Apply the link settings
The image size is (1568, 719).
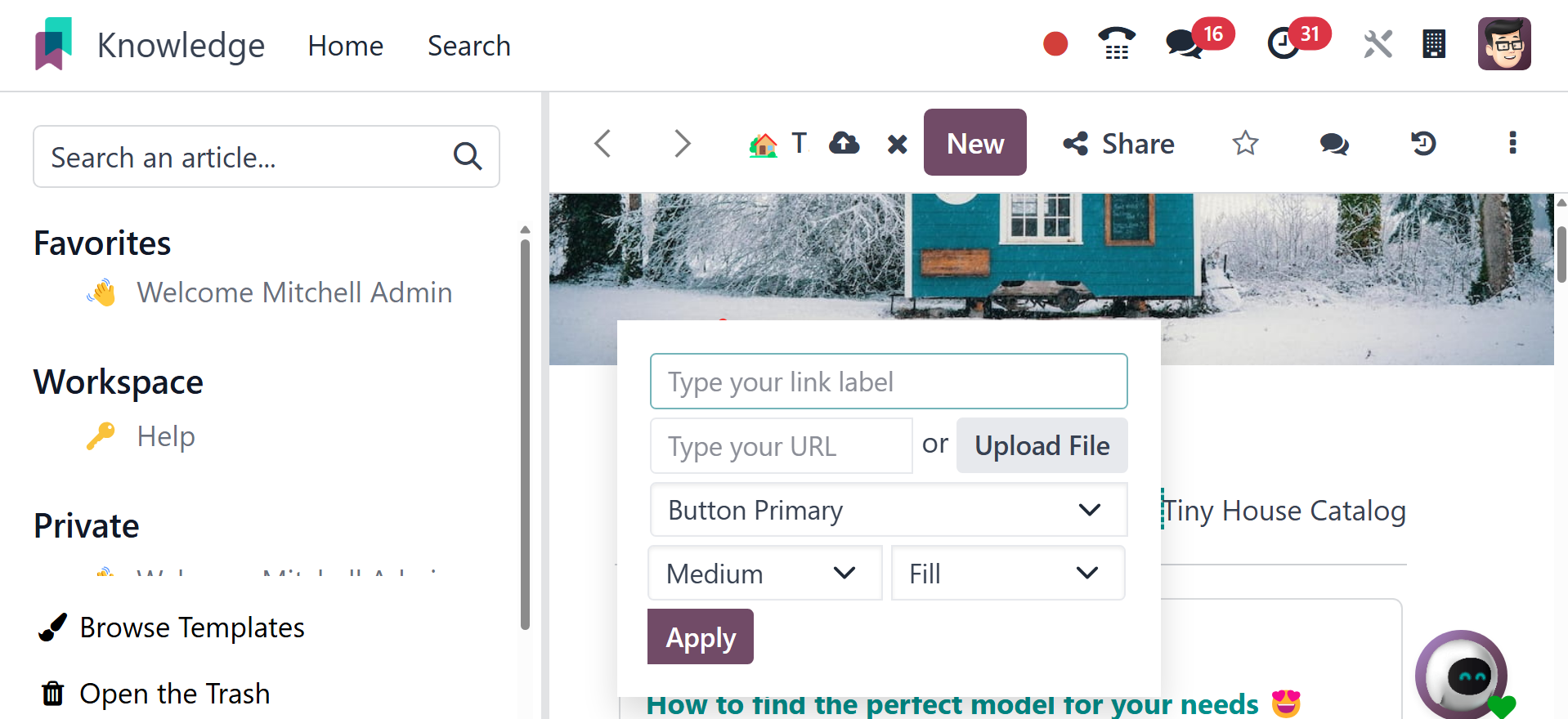(x=700, y=636)
